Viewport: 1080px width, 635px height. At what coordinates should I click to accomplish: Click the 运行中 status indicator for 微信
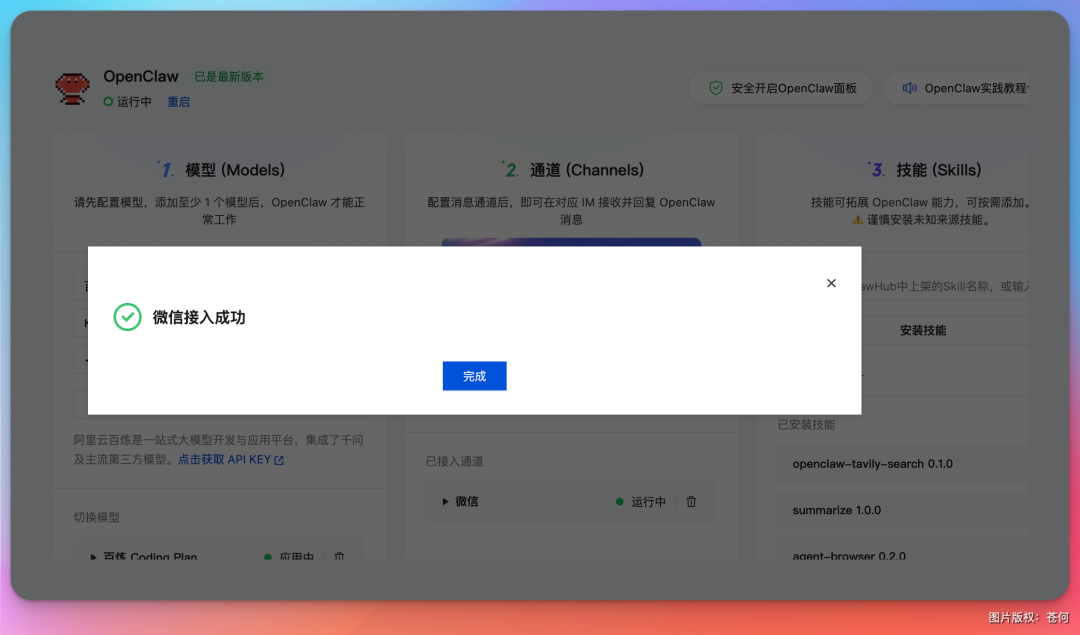646,501
